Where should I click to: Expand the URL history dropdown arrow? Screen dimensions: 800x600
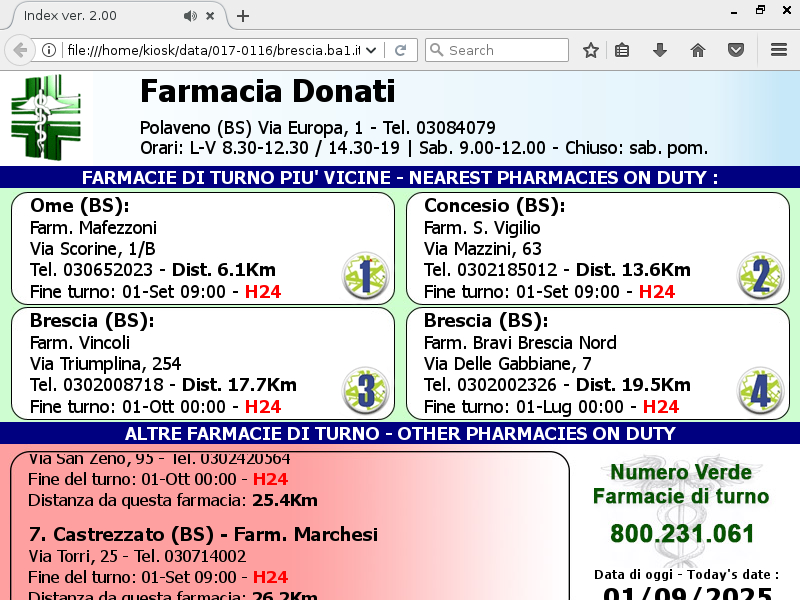tap(372, 50)
